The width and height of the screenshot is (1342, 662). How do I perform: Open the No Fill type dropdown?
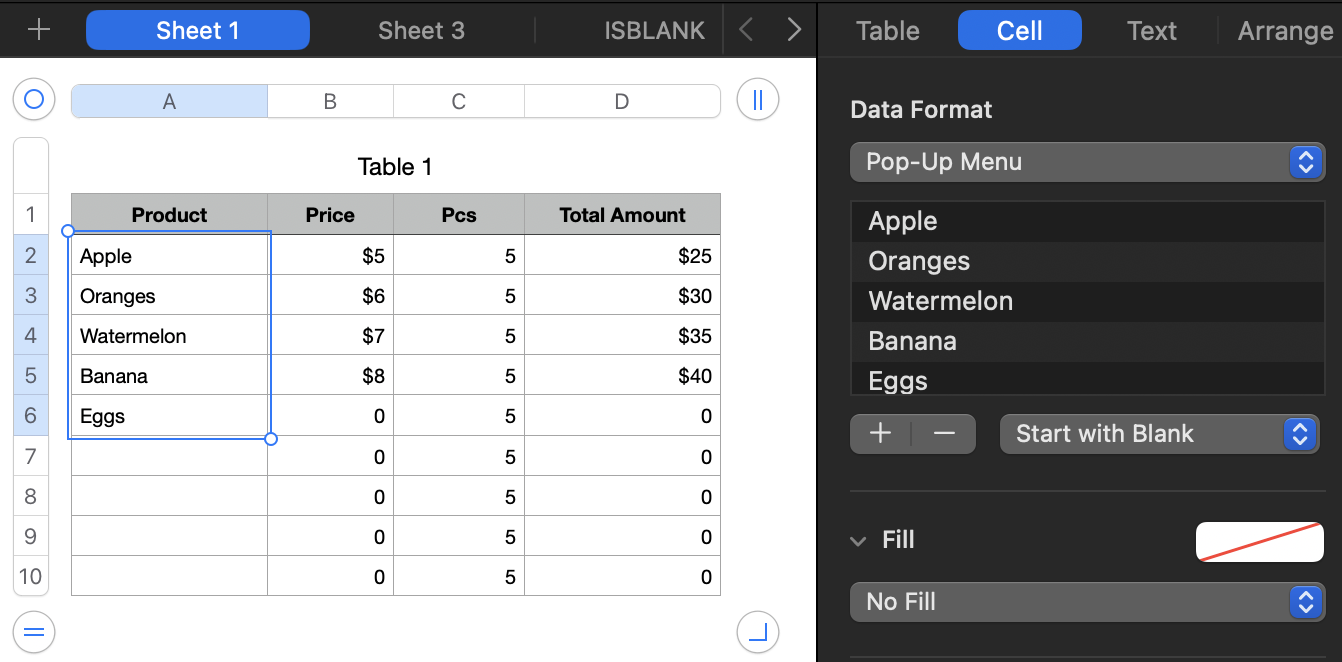(1087, 602)
